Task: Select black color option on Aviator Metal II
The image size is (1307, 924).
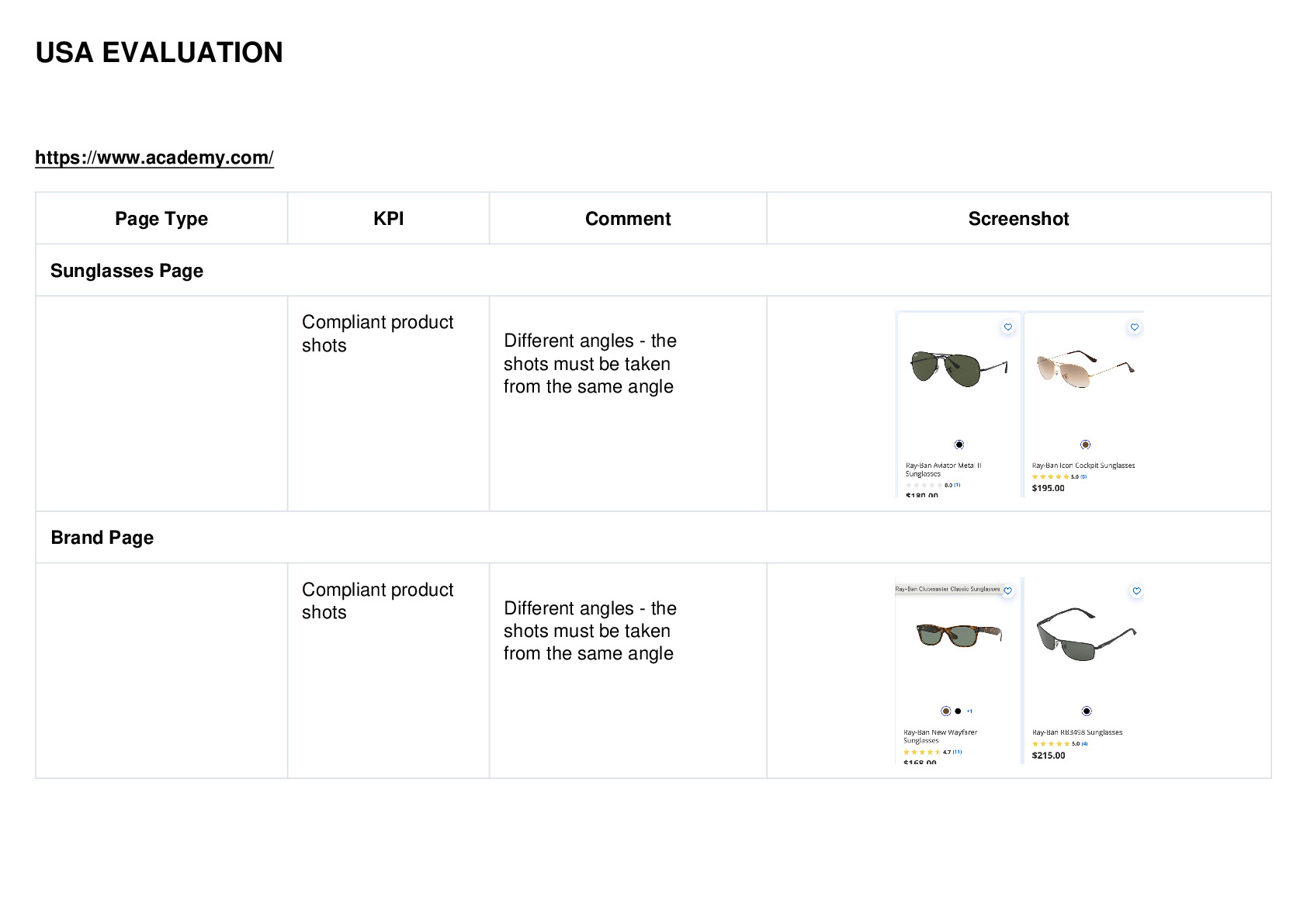Action: (959, 445)
